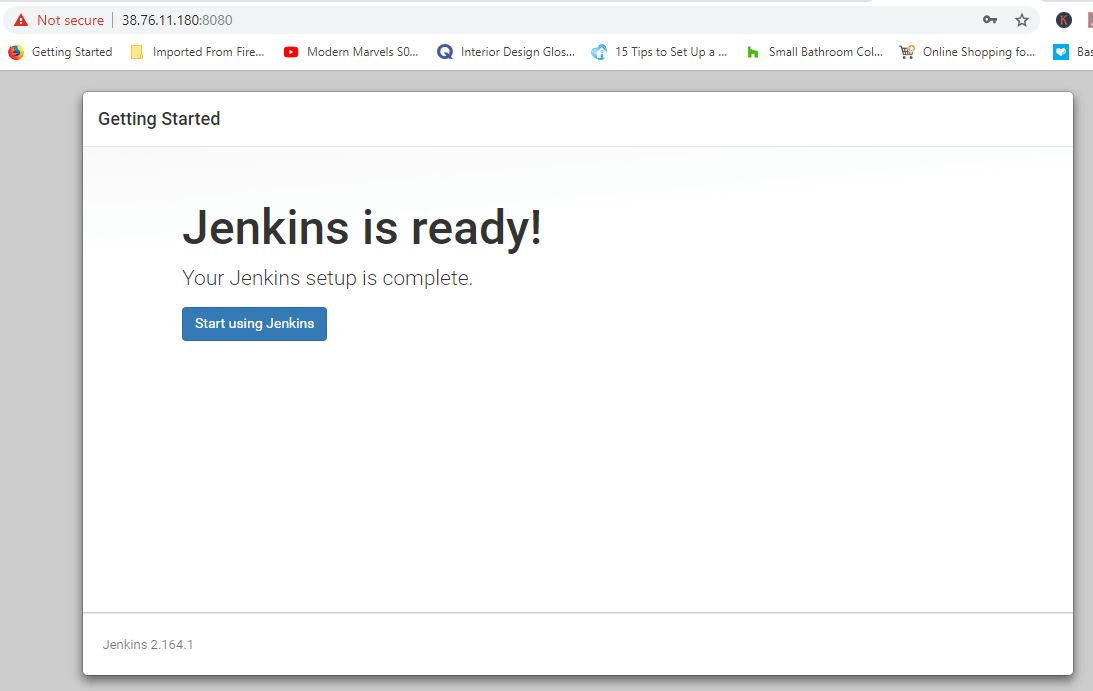The width and height of the screenshot is (1093, 691).
Task: Click the Jenkins is ready! heading
Action: [362, 228]
